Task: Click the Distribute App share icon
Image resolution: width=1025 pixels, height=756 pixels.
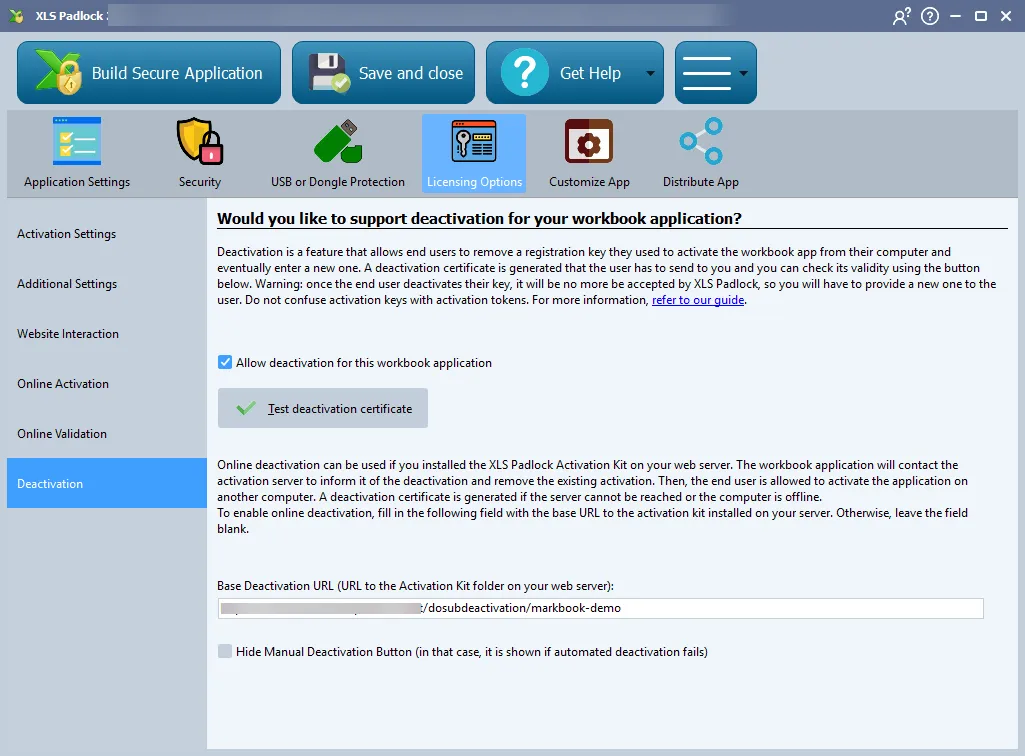Action: [x=701, y=141]
